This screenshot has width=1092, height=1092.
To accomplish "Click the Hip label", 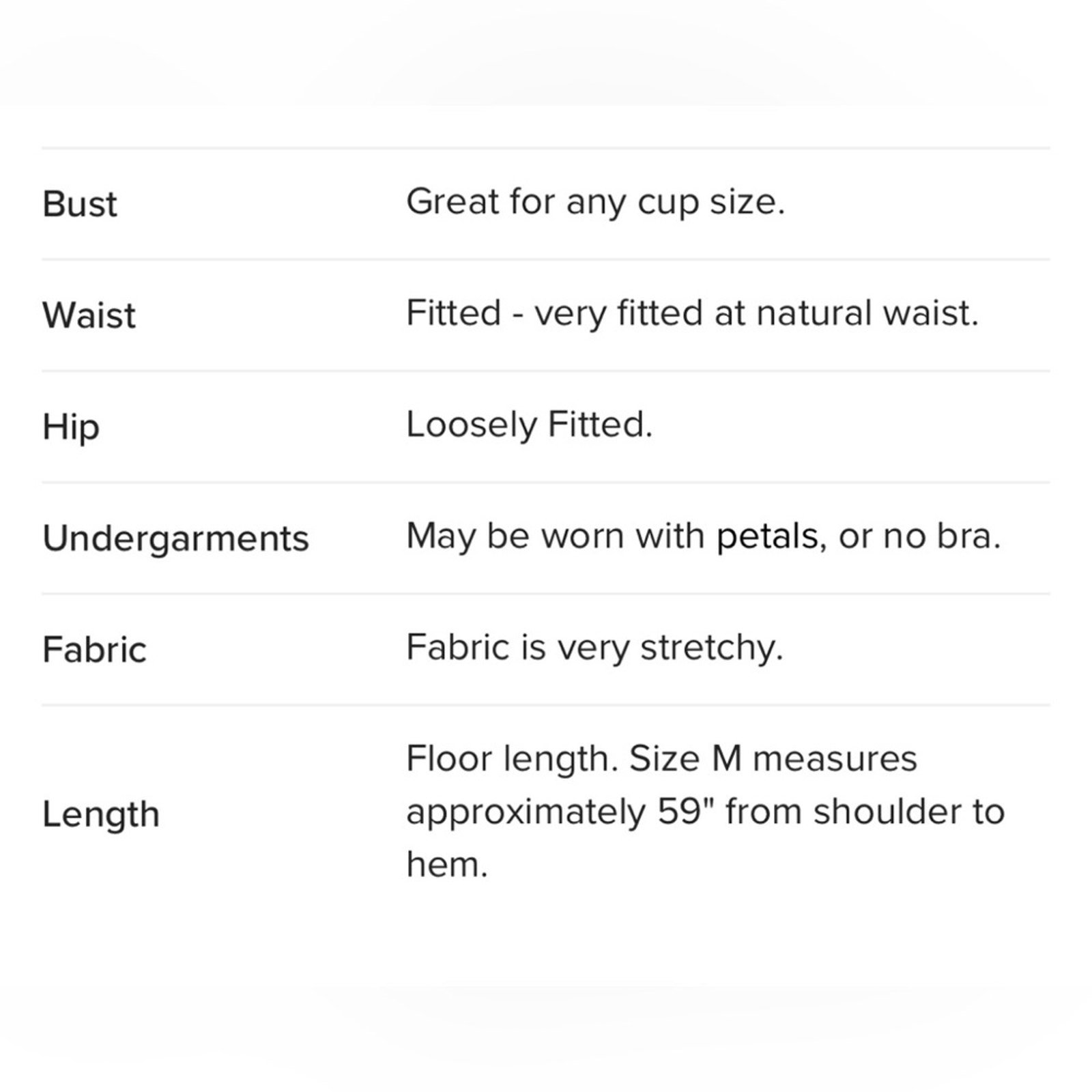I will pyautogui.click(x=71, y=429).
